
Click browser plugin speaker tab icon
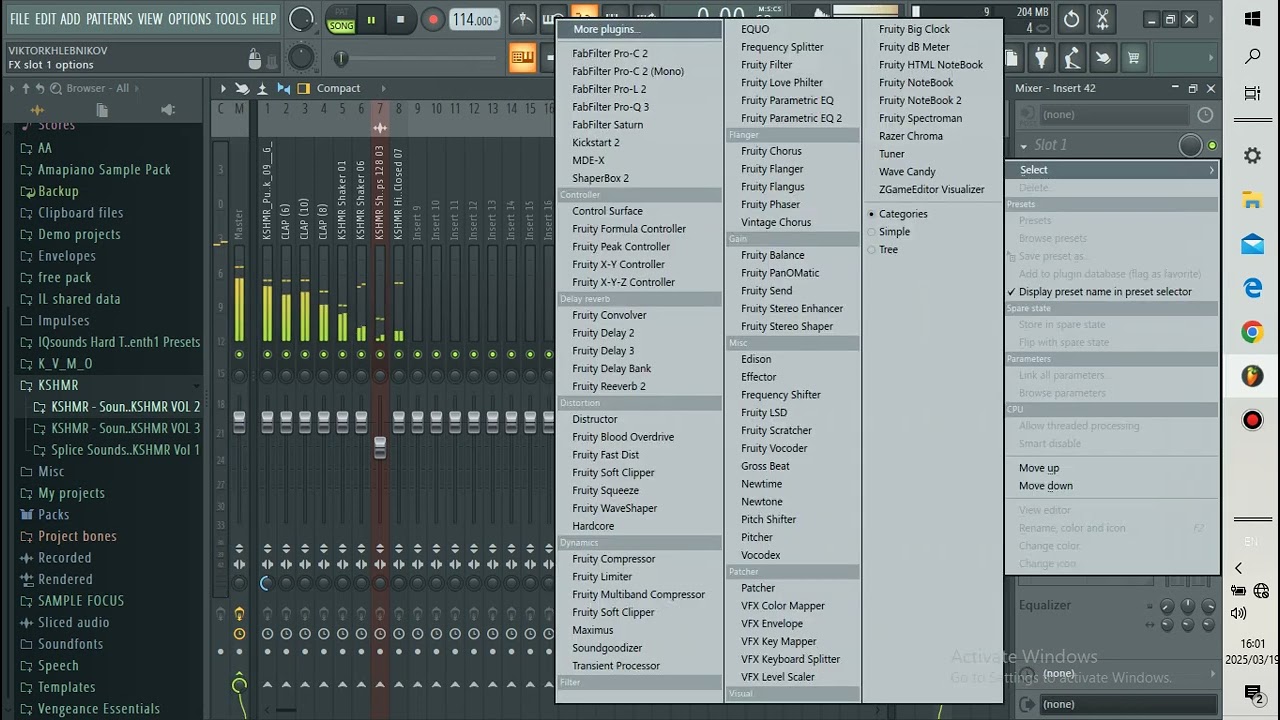tap(167, 110)
